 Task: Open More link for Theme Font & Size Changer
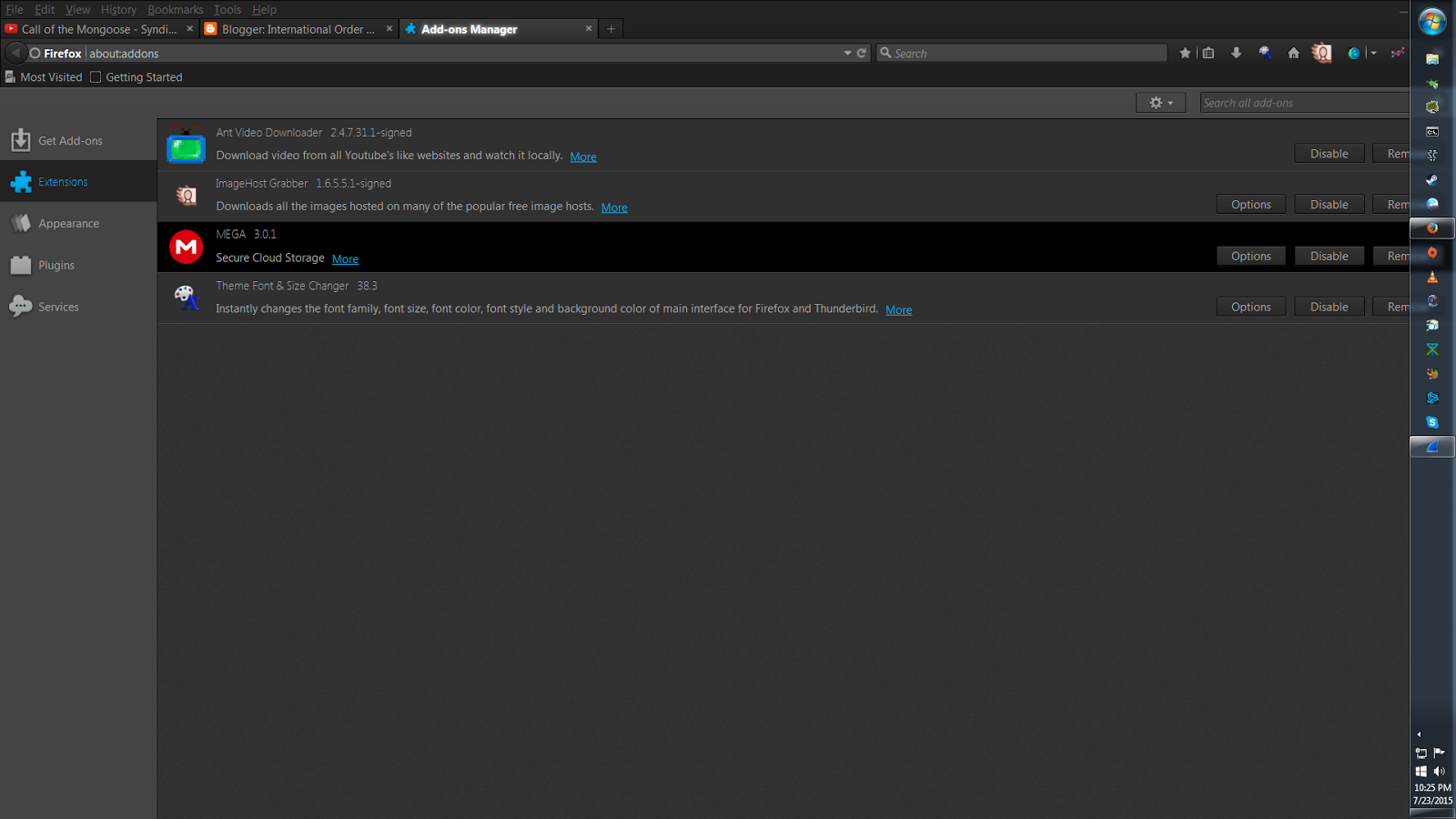(x=898, y=310)
